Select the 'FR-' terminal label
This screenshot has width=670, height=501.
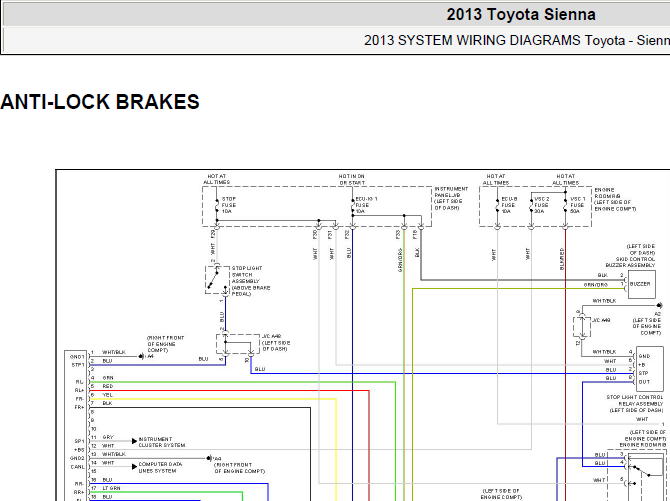point(79,399)
